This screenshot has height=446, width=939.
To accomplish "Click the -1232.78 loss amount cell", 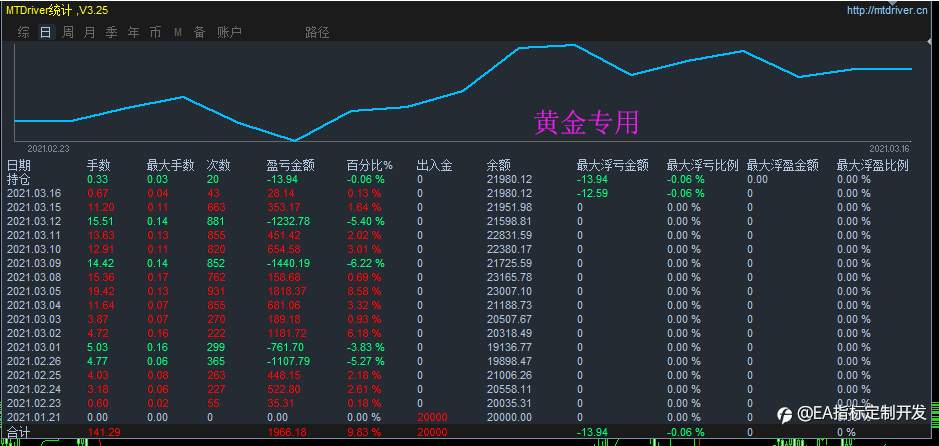I will [287, 221].
